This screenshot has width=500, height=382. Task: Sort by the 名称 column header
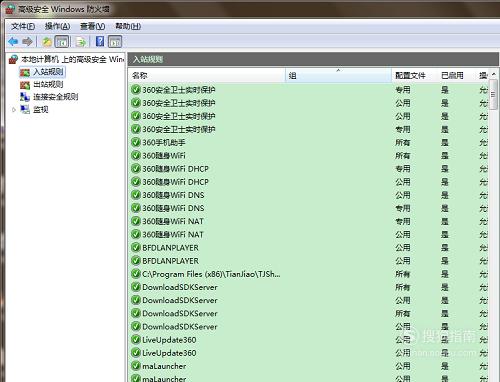pyautogui.click(x=207, y=76)
